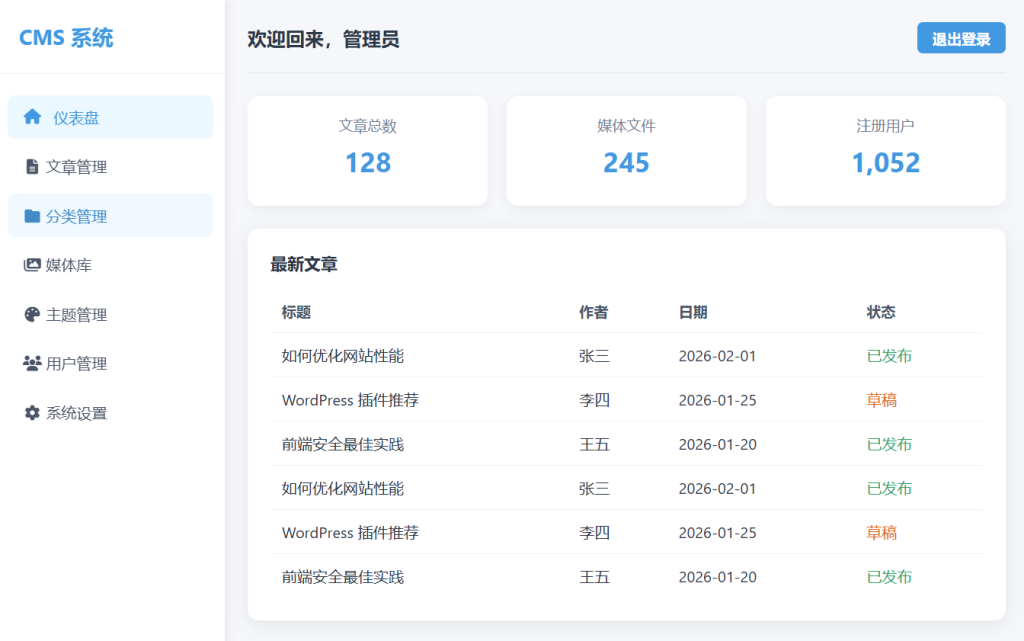Click the users icon for 用户管理

click(x=32, y=364)
